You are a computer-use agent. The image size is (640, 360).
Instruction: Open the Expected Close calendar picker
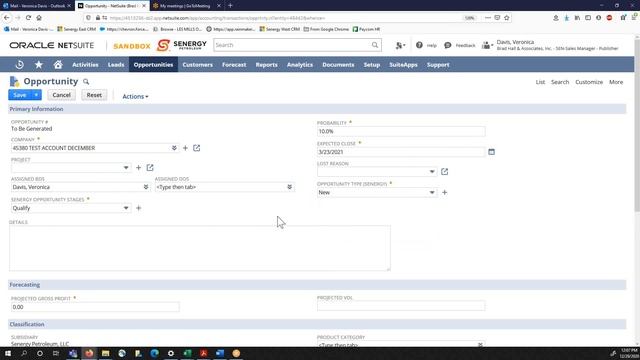click(491, 152)
